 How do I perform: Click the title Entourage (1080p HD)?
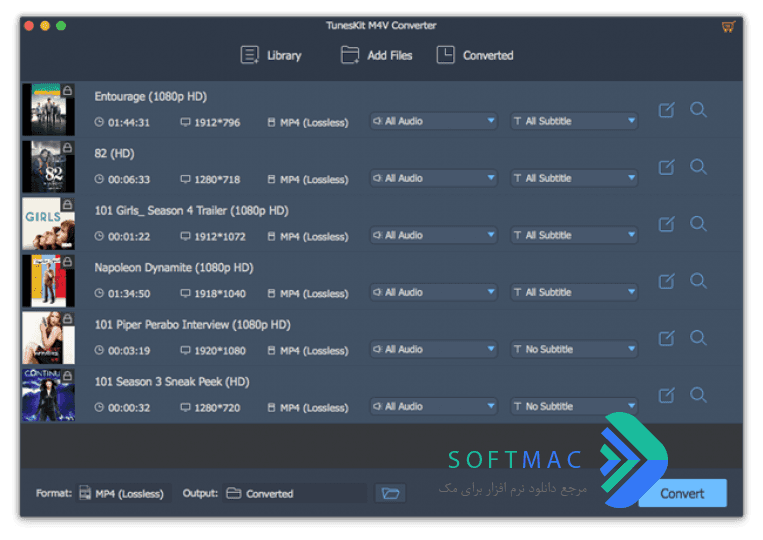point(150,97)
